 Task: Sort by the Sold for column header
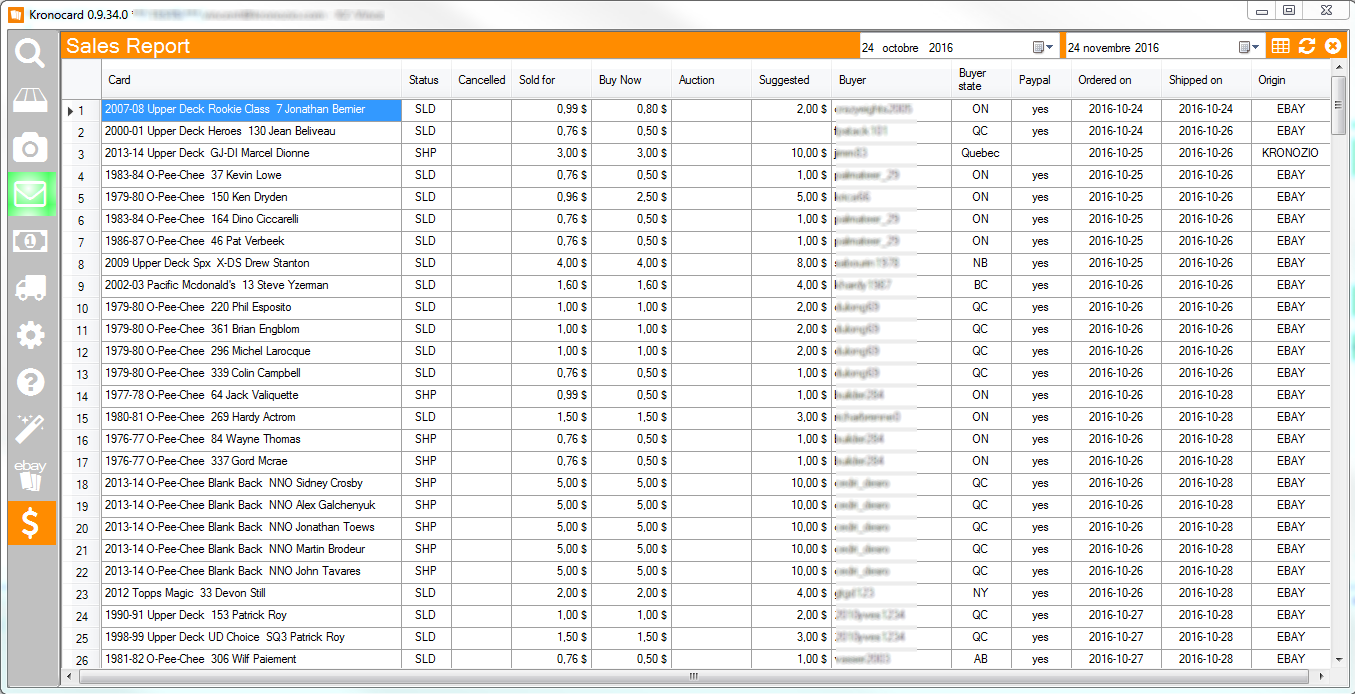(x=552, y=80)
